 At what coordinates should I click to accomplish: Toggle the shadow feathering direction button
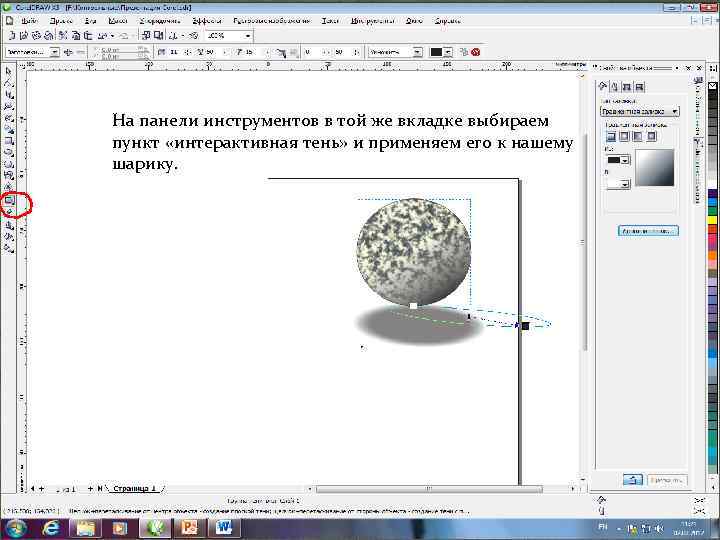pos(281,52)
